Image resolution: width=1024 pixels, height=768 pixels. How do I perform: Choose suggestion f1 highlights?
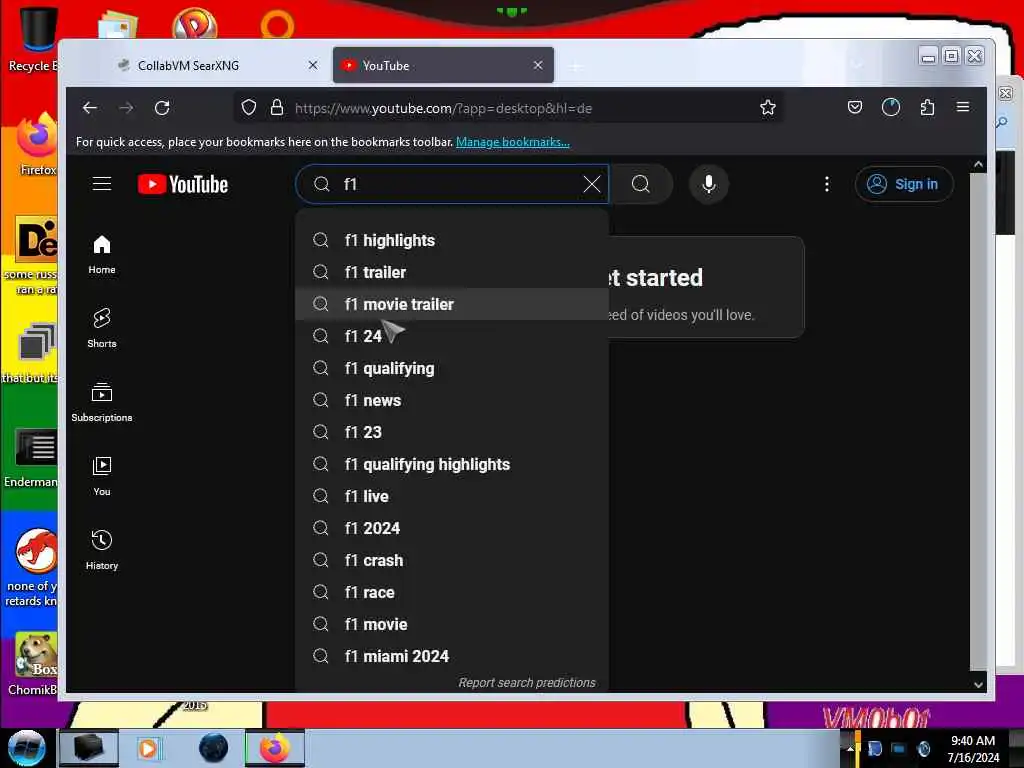[452, 240]
